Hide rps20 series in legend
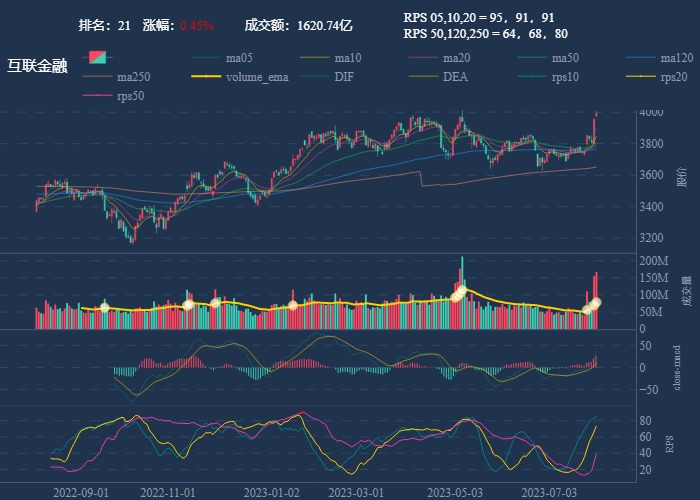 (657, 77)
